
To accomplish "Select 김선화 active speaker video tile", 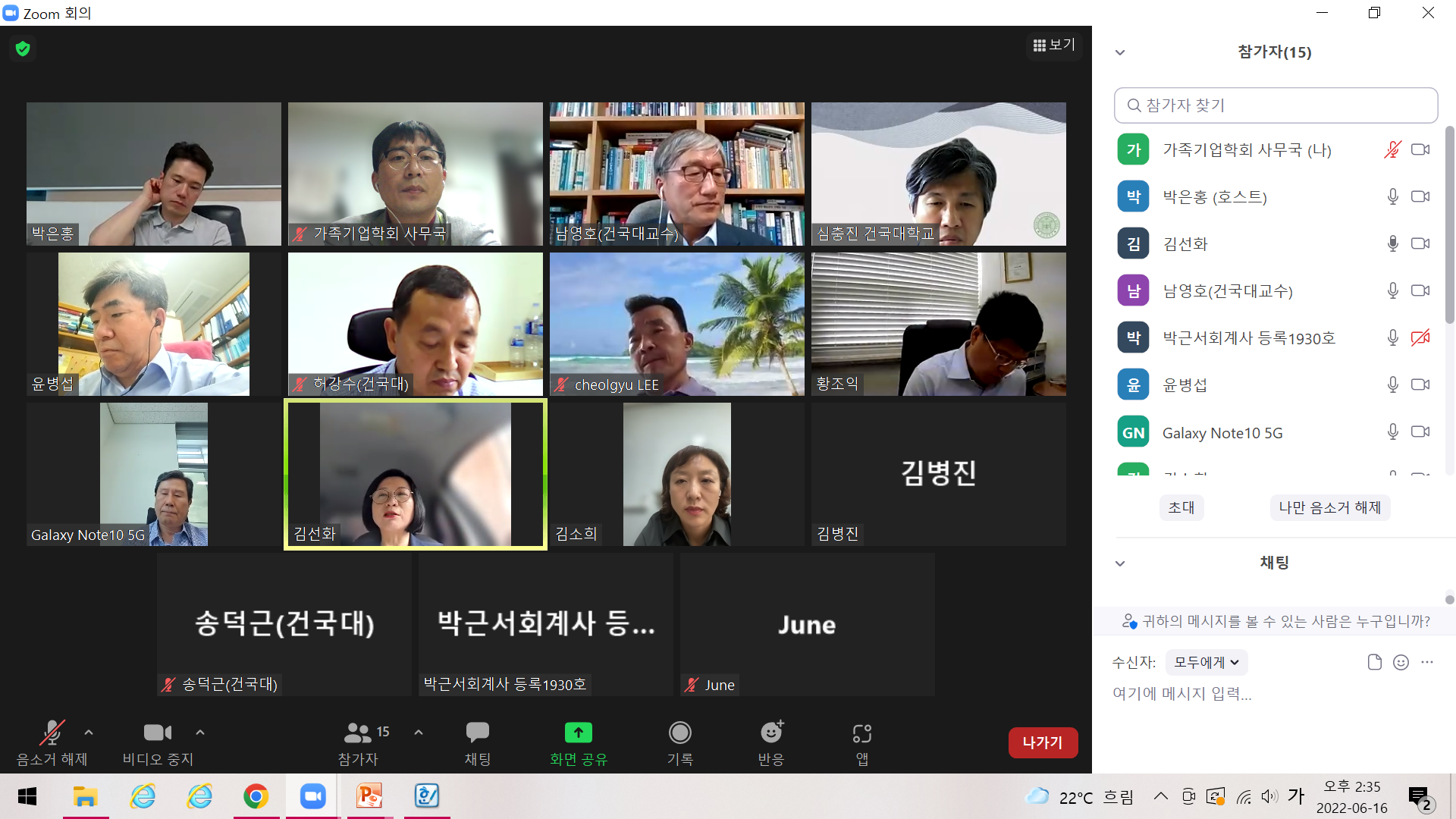I will tap(416, 474).
